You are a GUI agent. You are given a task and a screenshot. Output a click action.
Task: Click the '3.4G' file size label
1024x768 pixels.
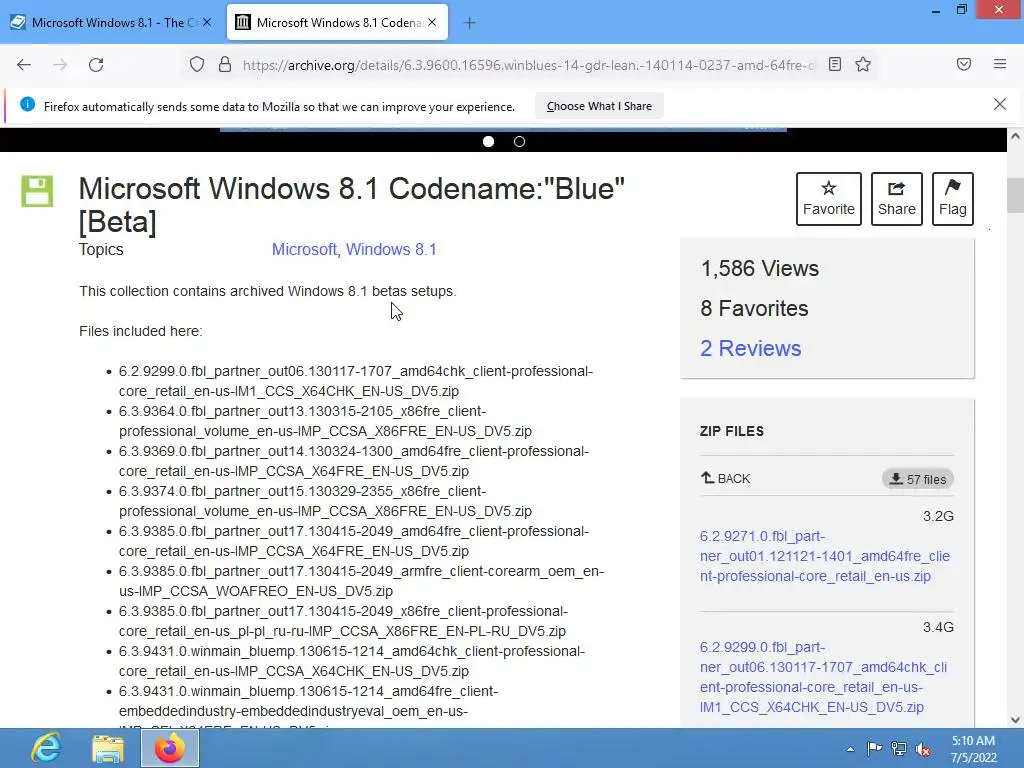pos(938,627)
